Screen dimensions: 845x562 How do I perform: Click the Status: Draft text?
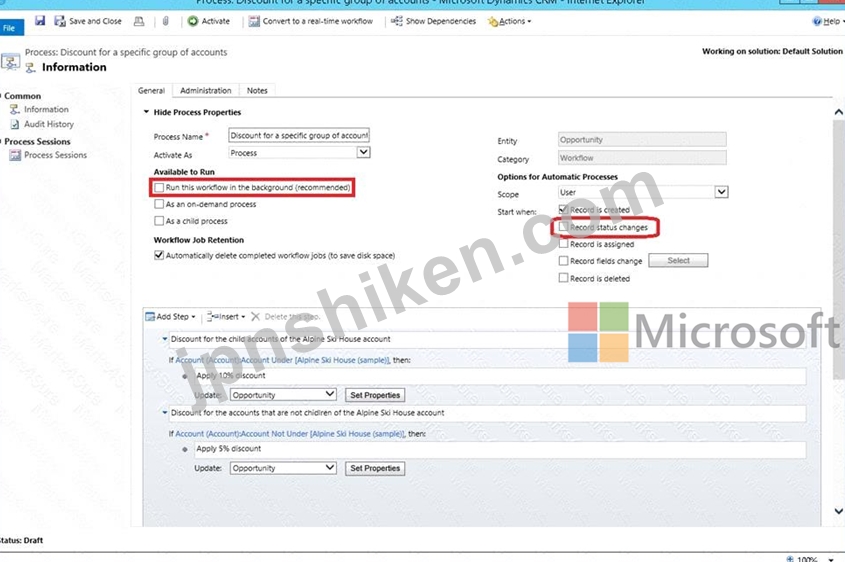coord(21,540)
